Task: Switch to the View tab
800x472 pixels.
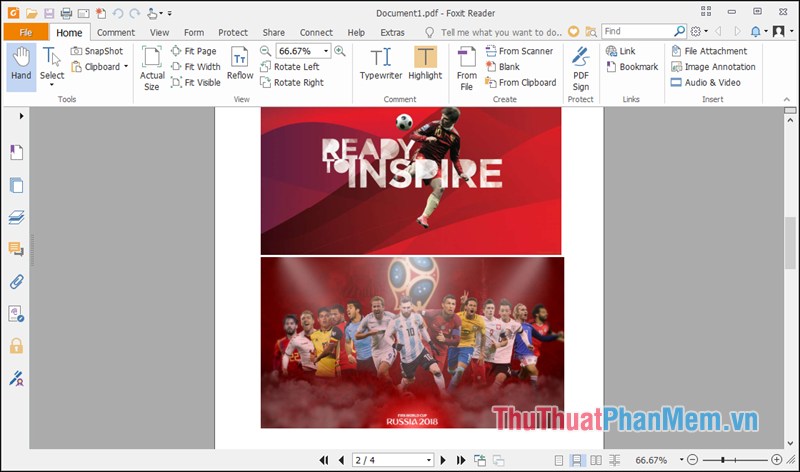Action: [159, 32]
